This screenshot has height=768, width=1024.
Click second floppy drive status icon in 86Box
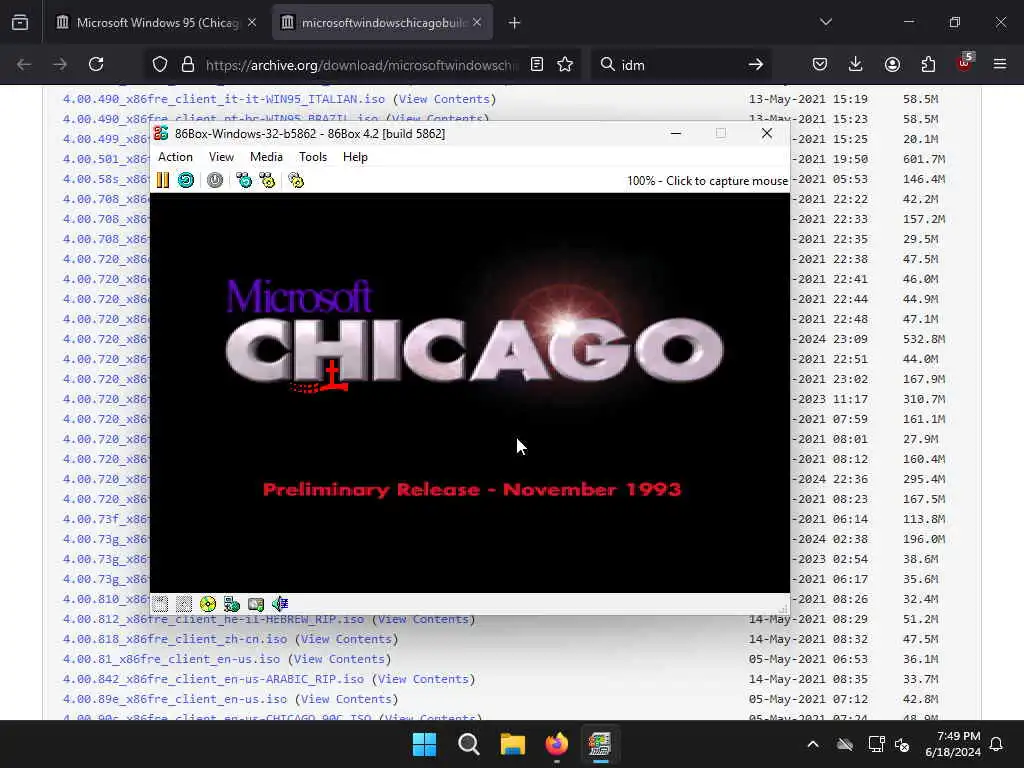(x=184, y=604)
